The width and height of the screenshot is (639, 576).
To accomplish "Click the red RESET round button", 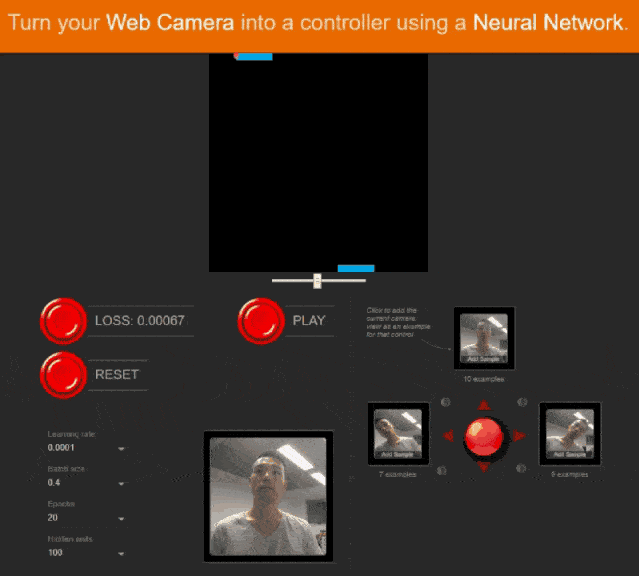I will click(63, 375).
